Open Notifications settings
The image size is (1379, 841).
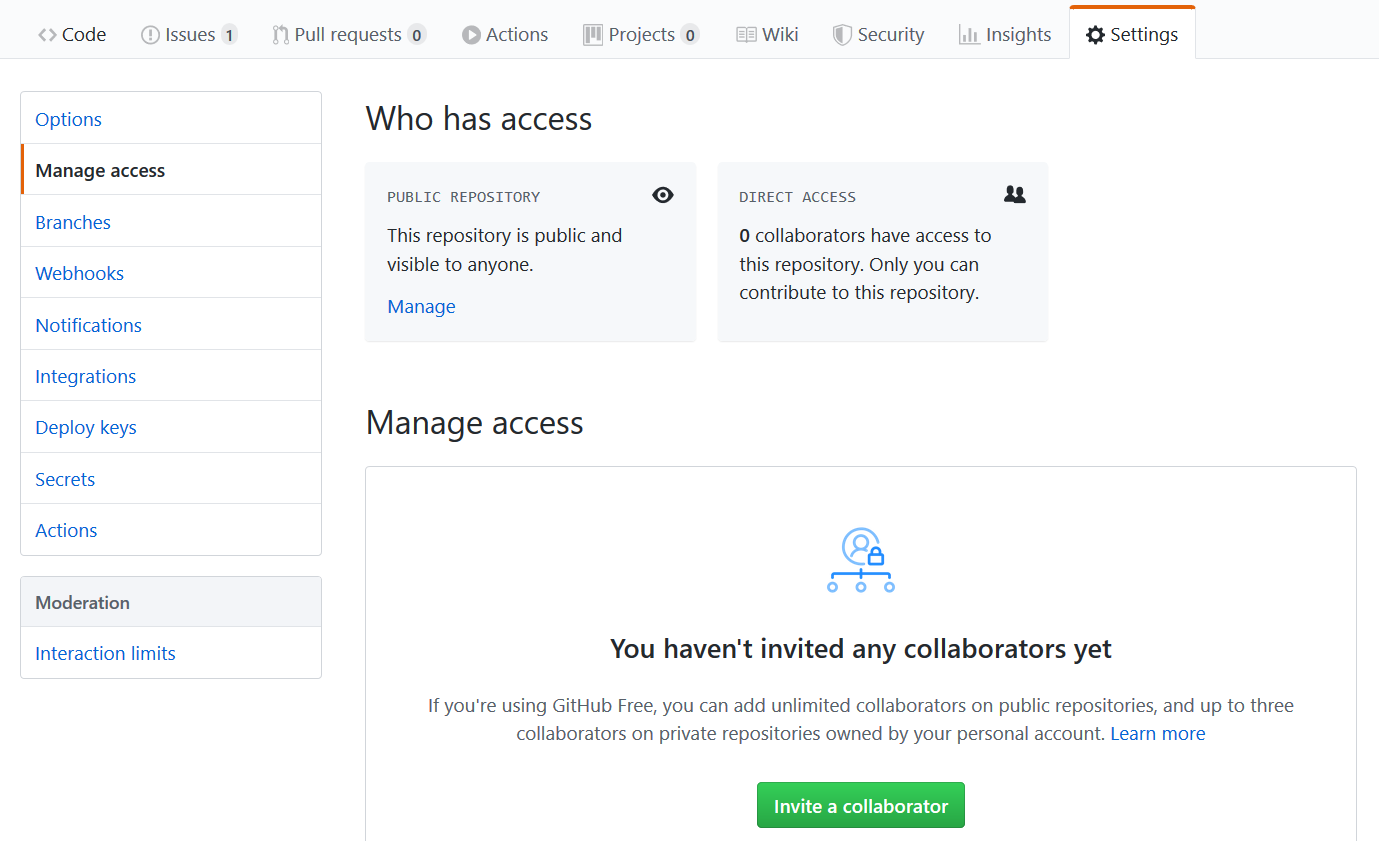tap(171, 325)
